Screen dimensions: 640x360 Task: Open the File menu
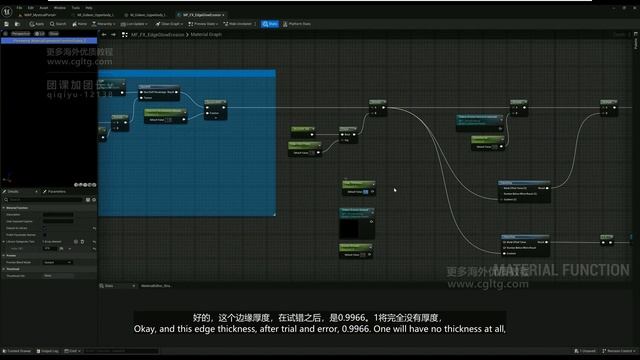pyautogui.click(x=19, y=8)
